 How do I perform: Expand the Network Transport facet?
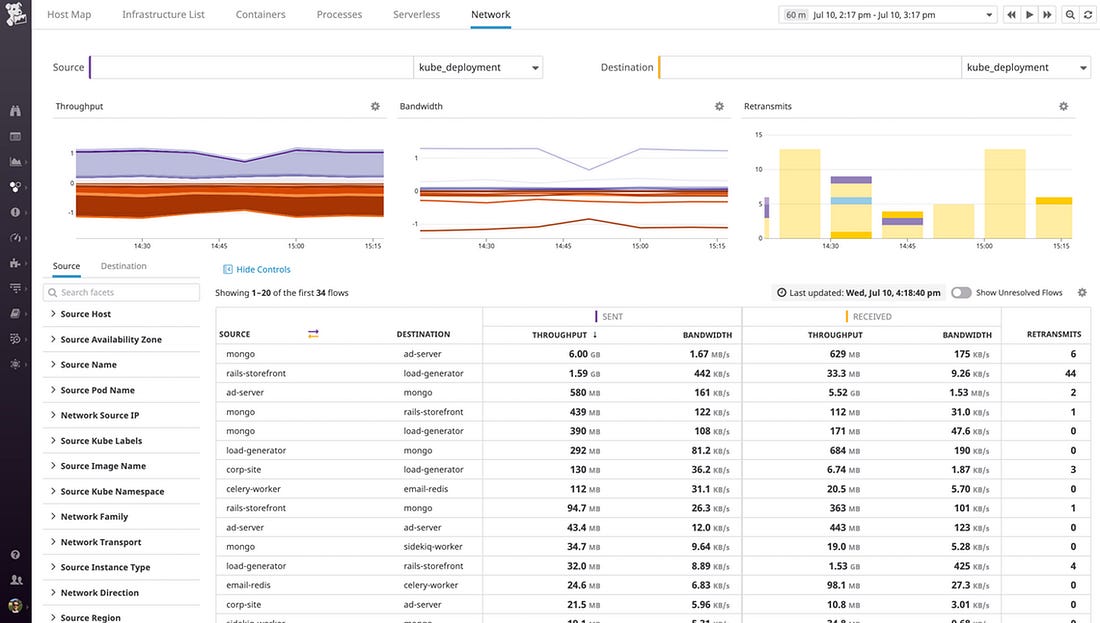121,542
